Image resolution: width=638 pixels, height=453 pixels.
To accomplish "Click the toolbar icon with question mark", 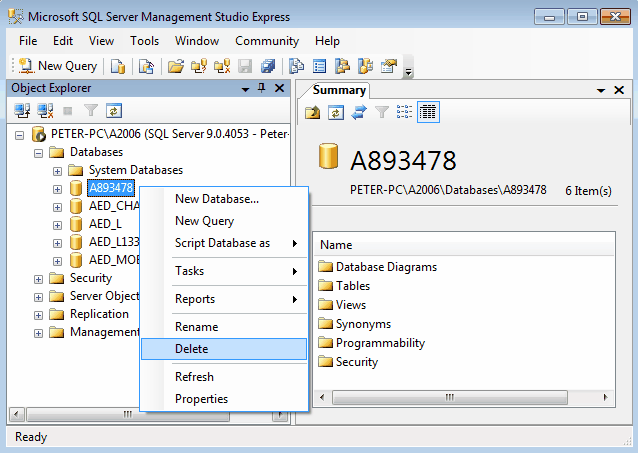I will point(199,66).
